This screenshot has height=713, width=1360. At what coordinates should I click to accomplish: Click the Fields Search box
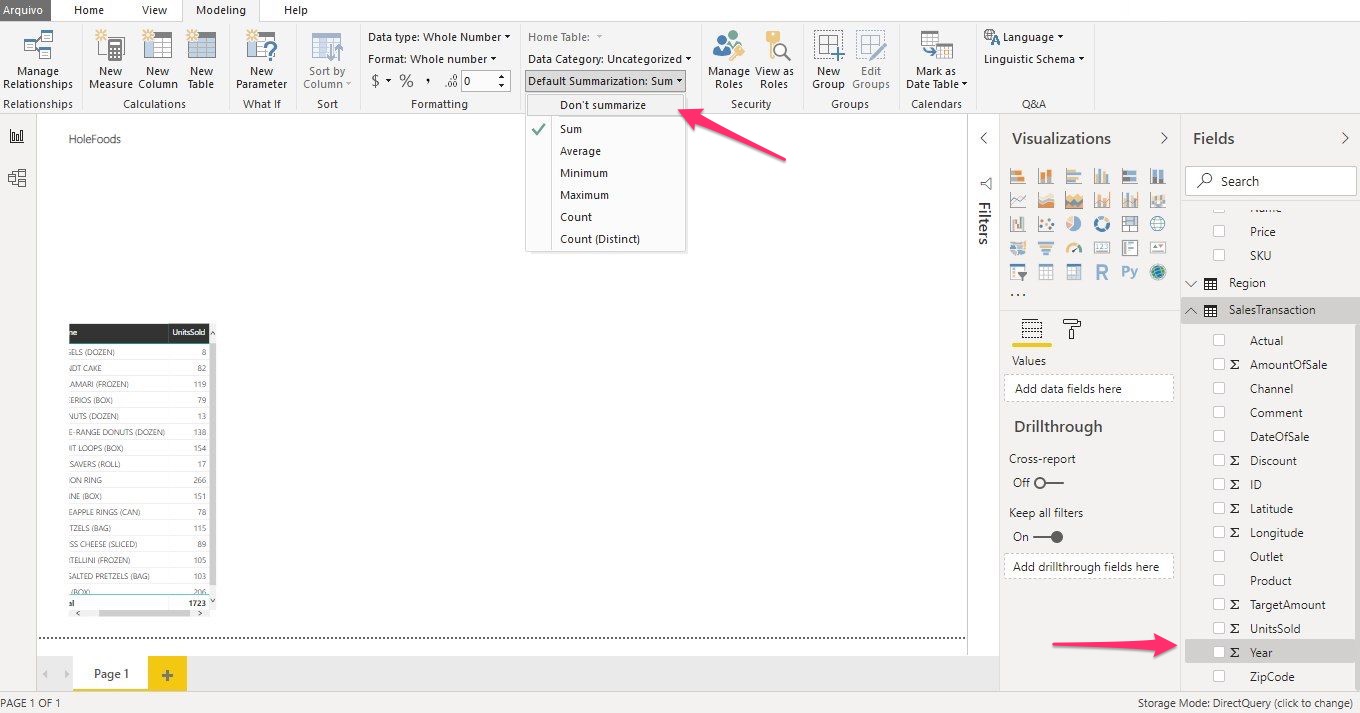pos(1272,181)
